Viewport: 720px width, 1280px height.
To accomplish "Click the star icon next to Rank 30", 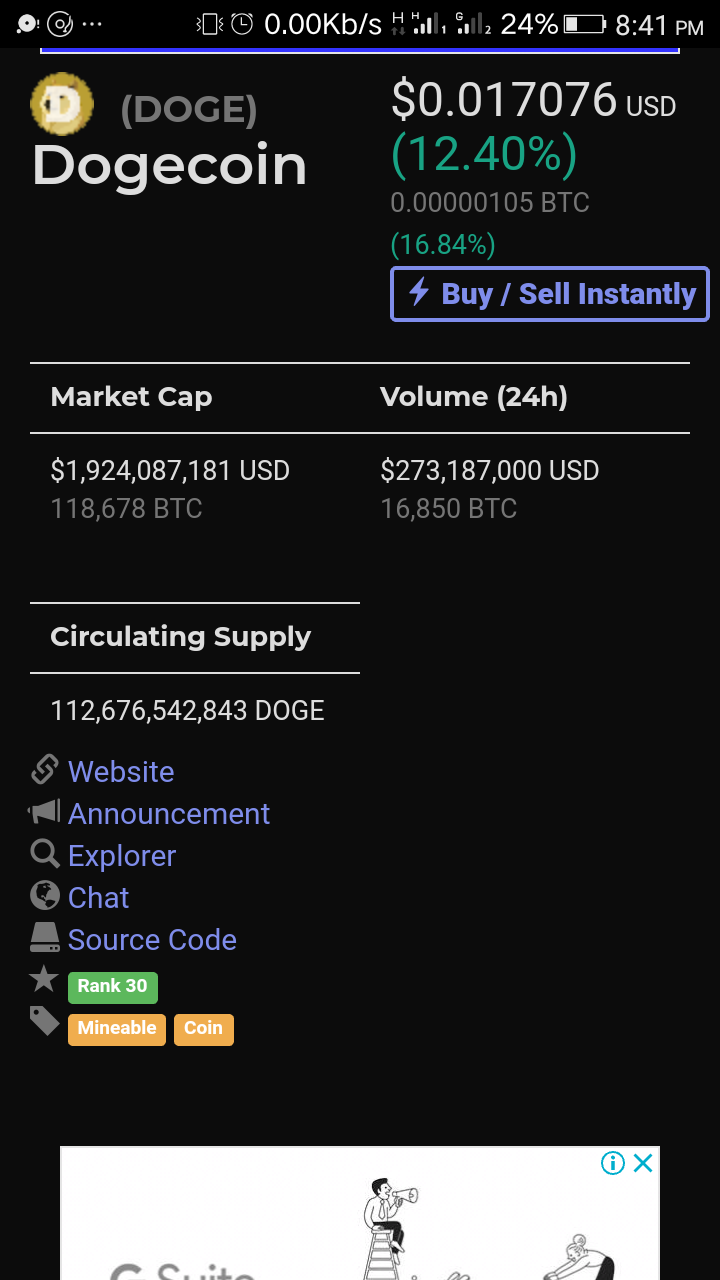I will [44, 980].
